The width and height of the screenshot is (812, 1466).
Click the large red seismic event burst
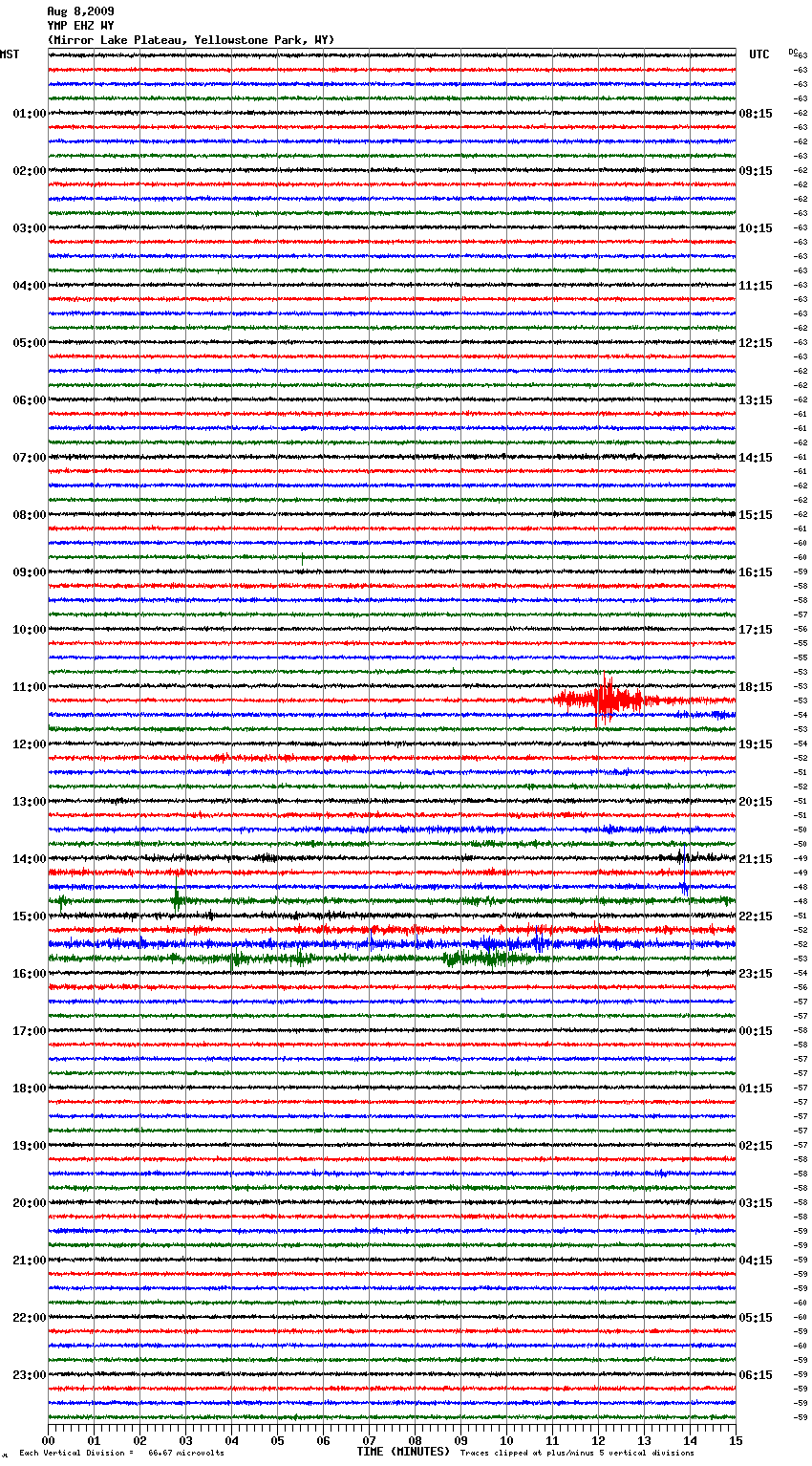[x=604, y=701]
